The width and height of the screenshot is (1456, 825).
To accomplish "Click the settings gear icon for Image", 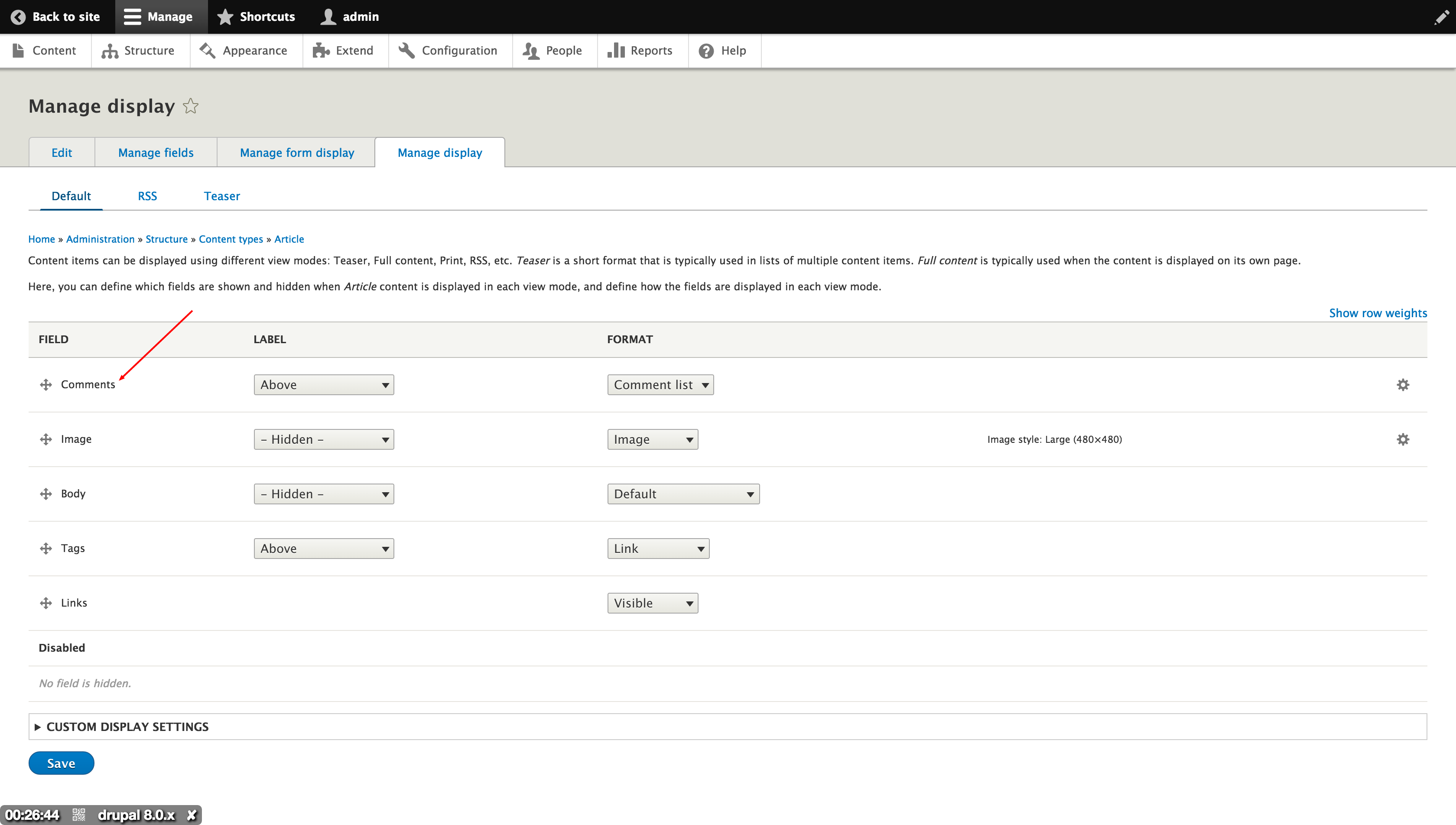I will click(x=1404, y=439).
